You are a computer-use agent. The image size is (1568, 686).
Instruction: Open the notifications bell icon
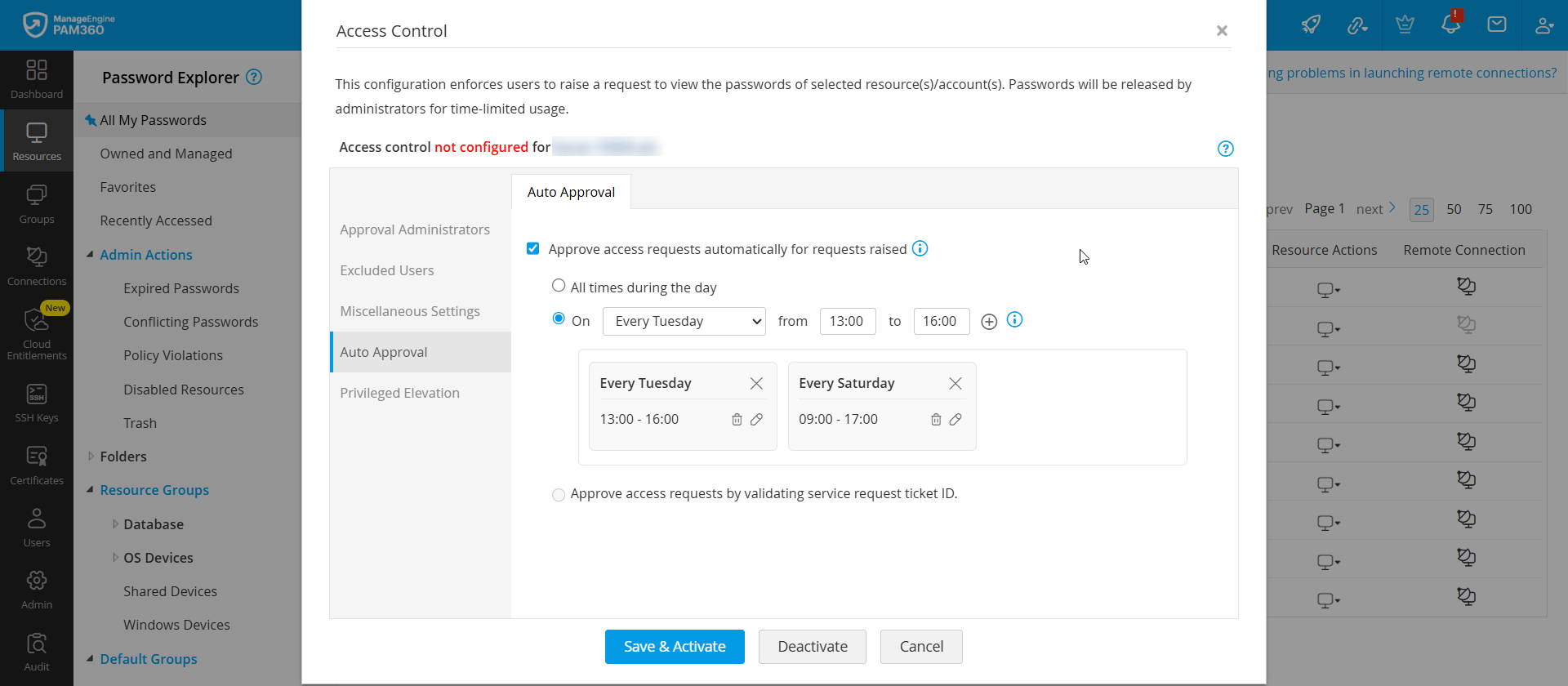[1450, 24]
